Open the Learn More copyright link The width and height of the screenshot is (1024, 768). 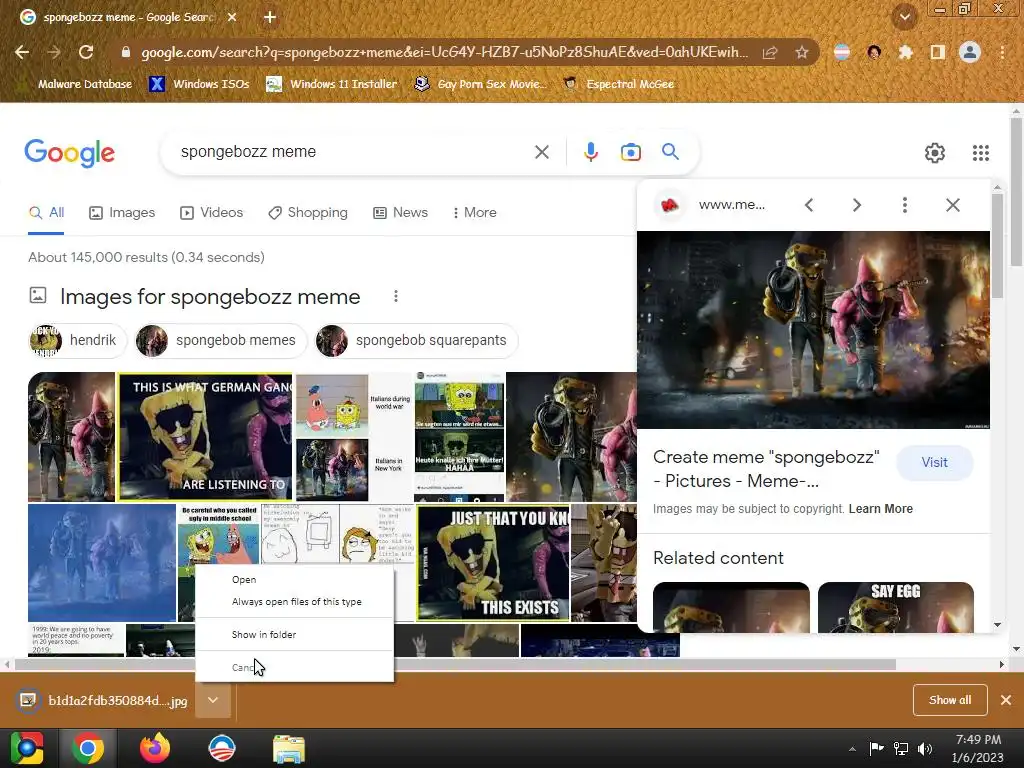point(880,509)
